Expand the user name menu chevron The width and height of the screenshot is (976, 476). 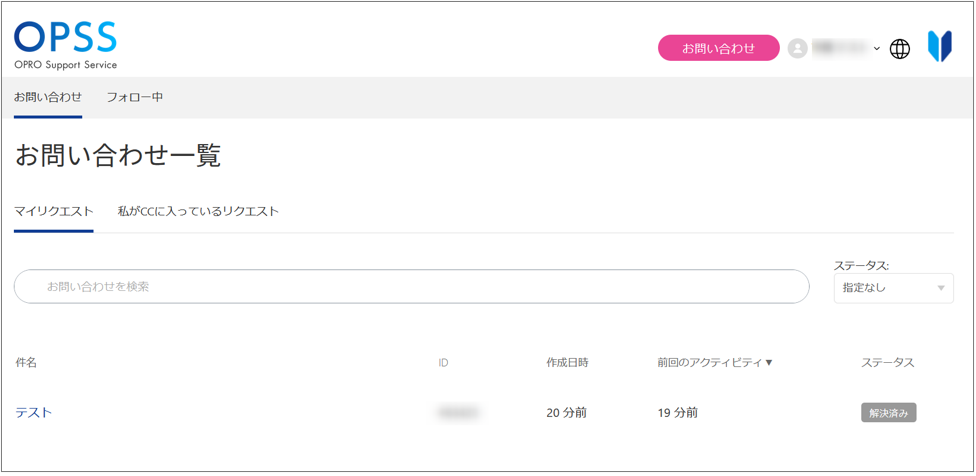point(877,48)
